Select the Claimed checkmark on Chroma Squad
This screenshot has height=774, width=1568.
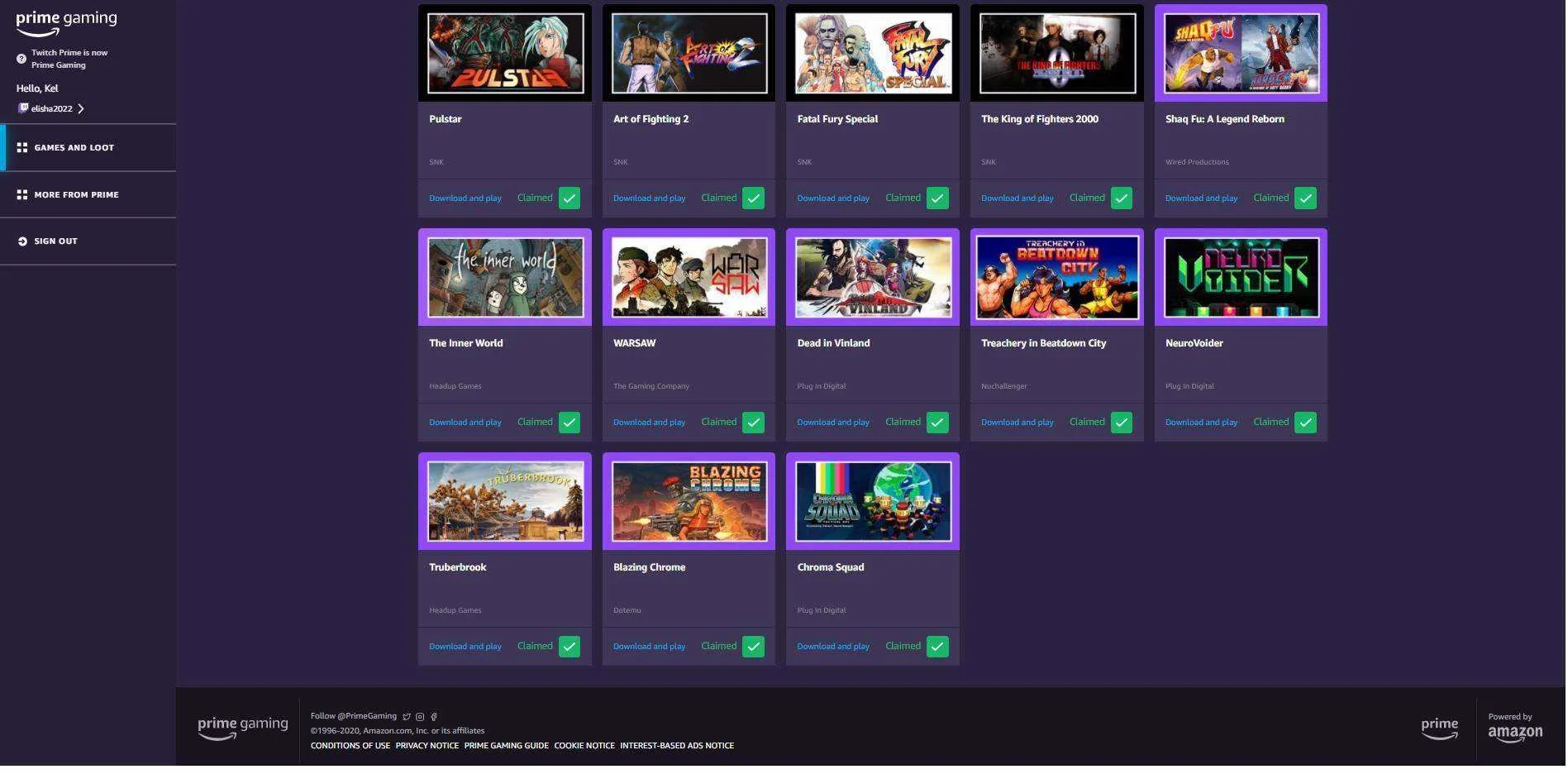point(937,647)
